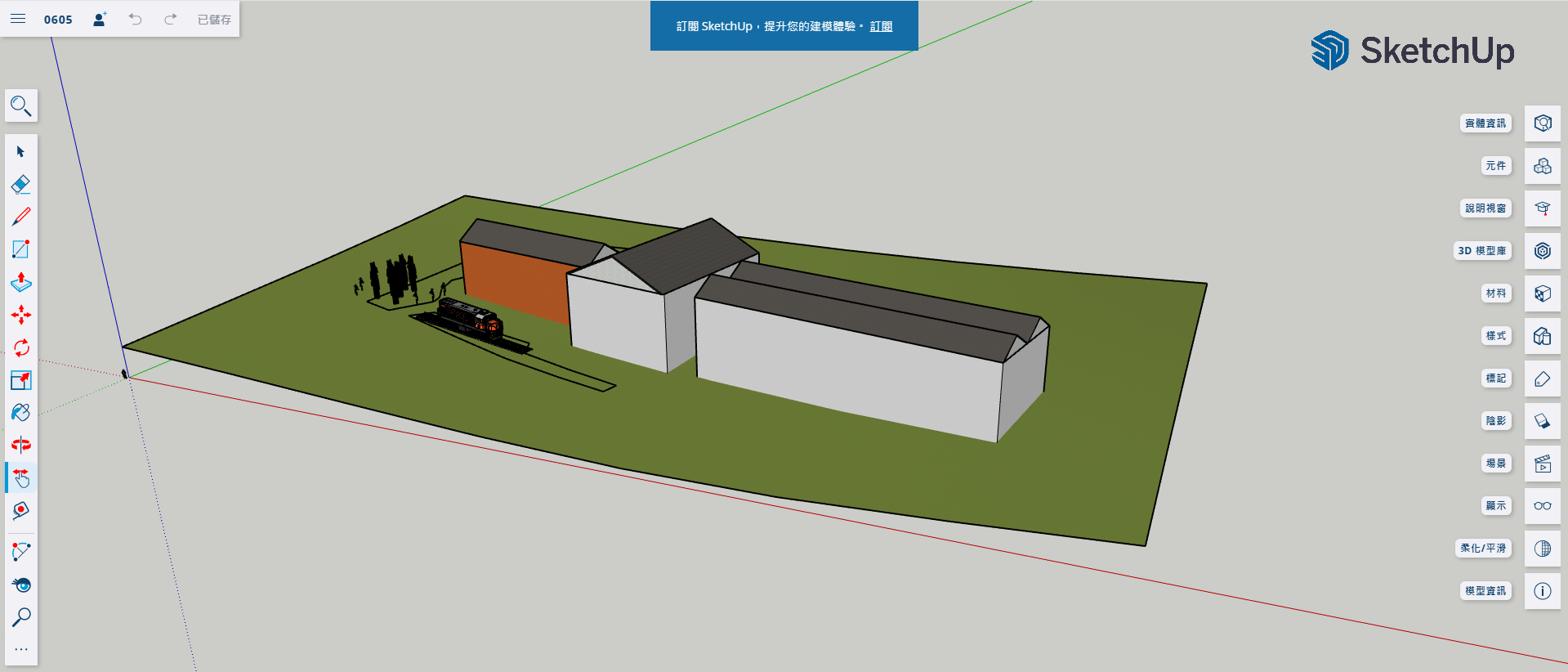
Task: Activate the Paint bucket tool
Action: [21, 413]
